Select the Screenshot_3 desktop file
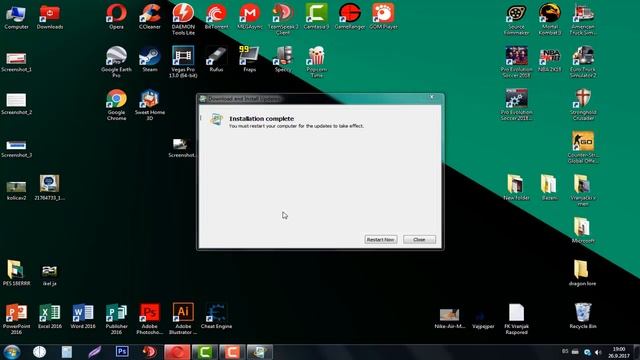The image size is (640, 360). (16, 149)
